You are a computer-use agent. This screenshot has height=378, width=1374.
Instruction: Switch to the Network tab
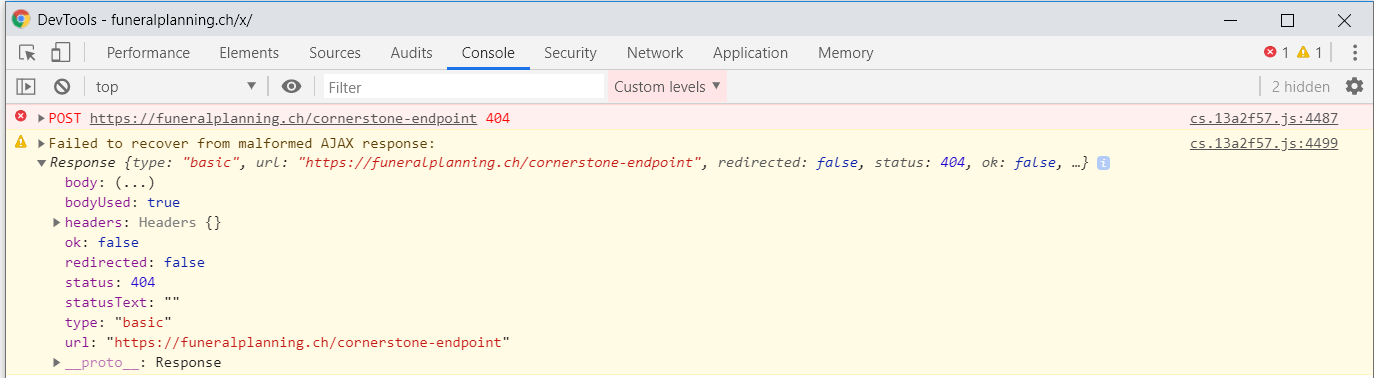click(x=655, y=53)
